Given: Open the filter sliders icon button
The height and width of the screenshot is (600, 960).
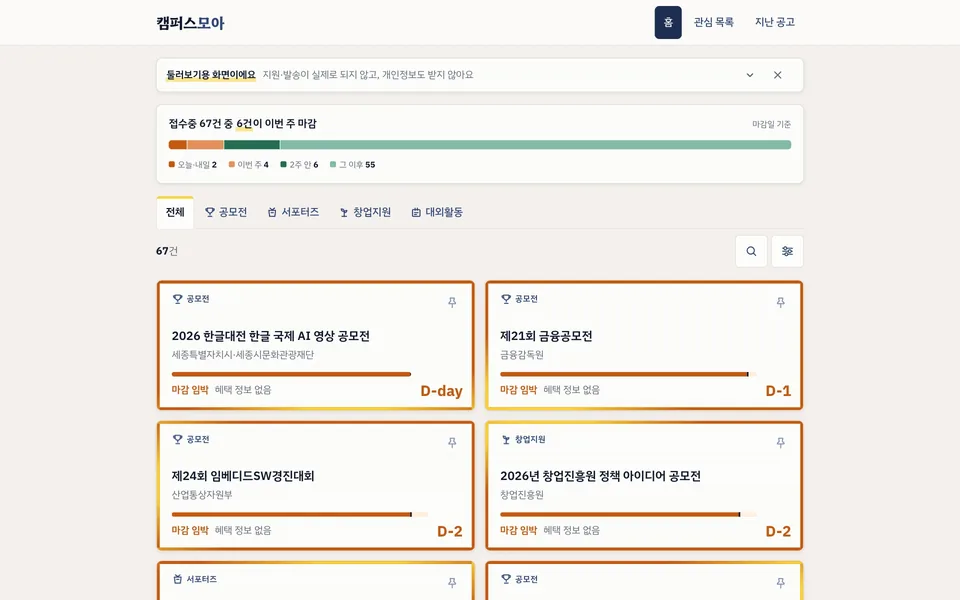Looking at the screenshot, I should click(787, 251).
